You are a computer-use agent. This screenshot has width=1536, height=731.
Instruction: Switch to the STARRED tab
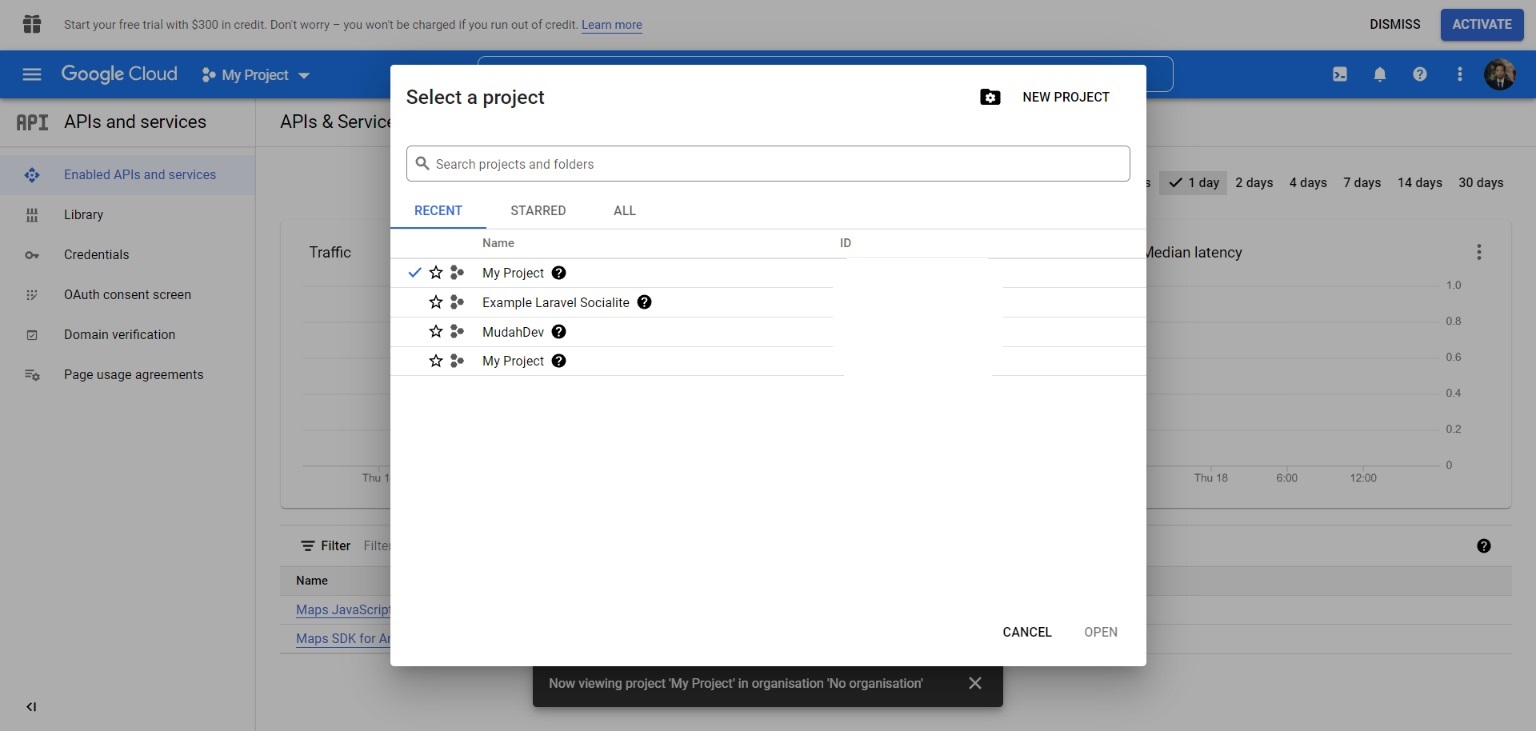pyautogui.click(x=538, y=211)
